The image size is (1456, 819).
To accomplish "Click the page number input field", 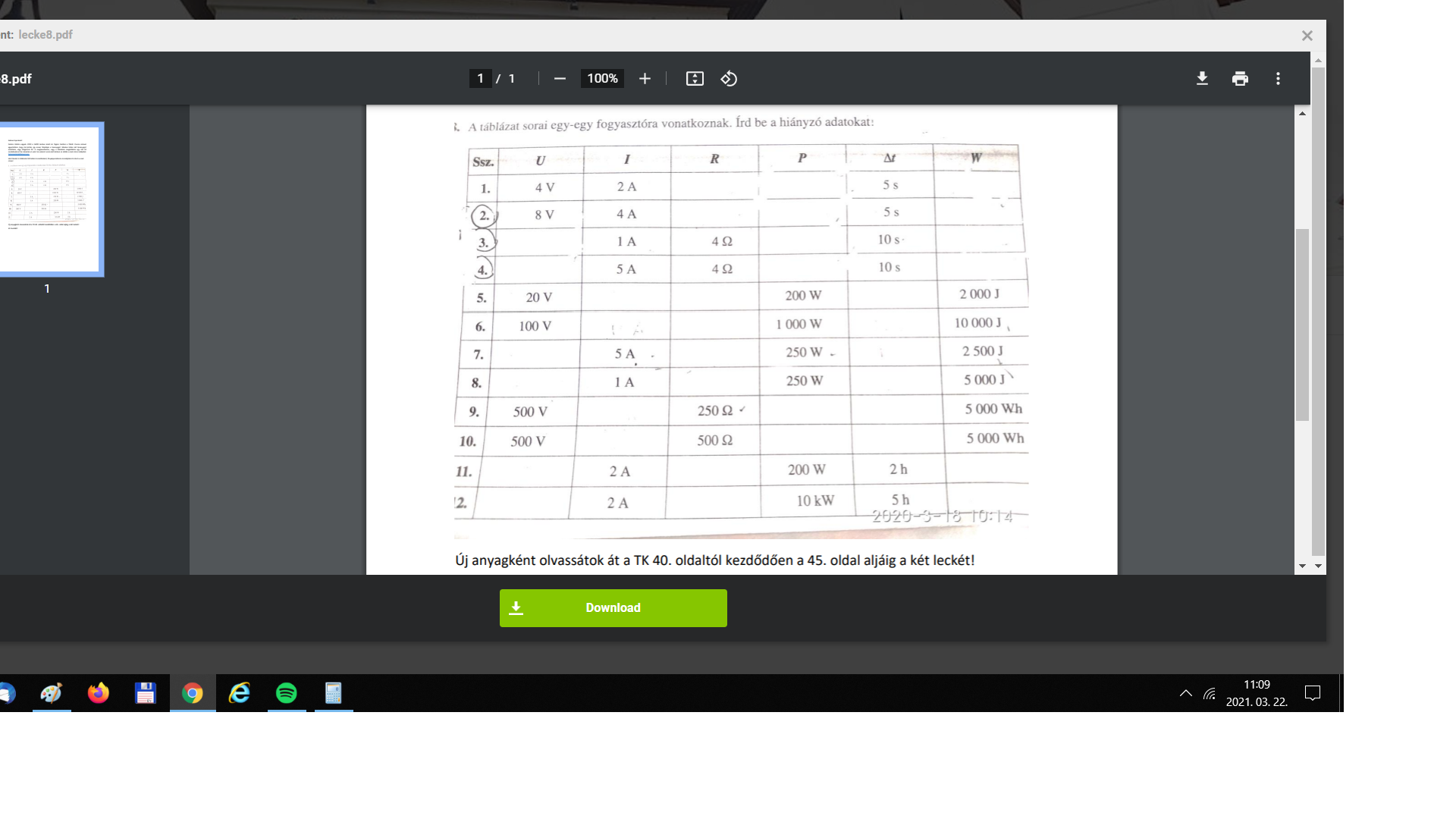I will (480, 79).
